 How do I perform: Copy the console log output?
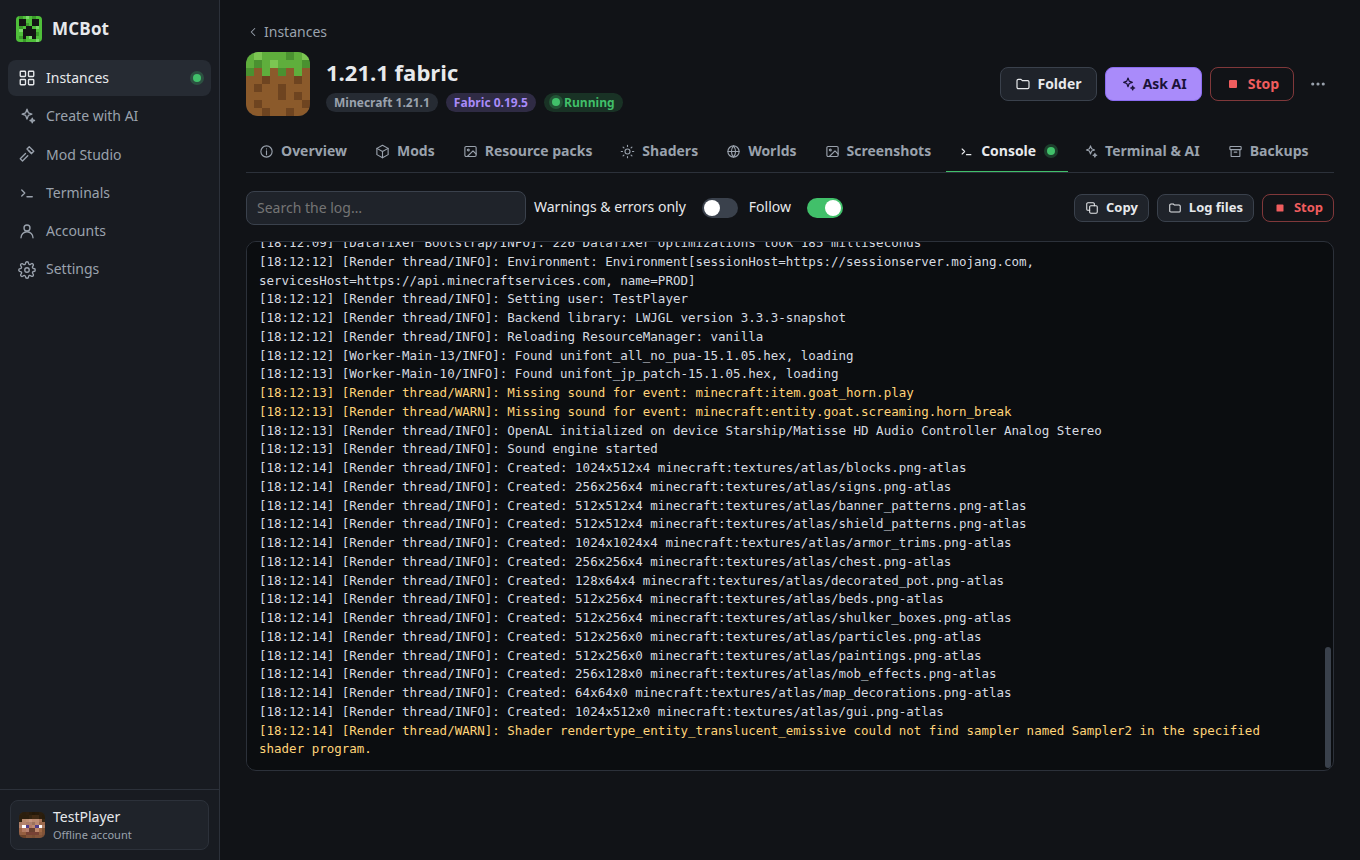tap(1111, 208)
